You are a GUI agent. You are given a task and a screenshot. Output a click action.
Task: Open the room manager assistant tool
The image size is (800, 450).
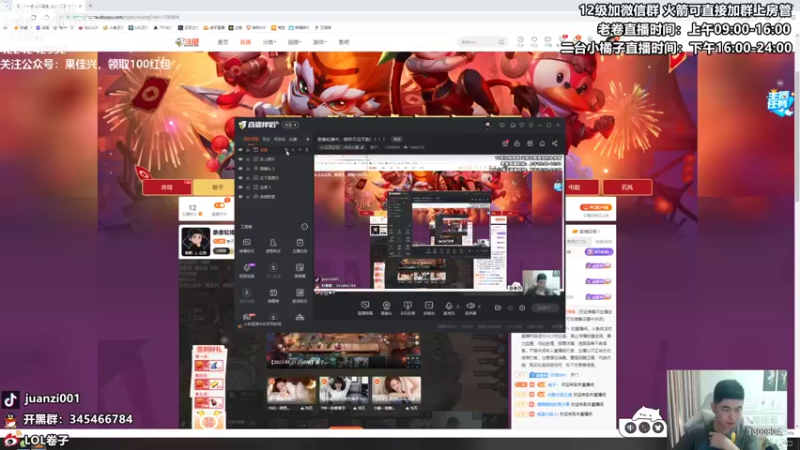click(273, 245)
